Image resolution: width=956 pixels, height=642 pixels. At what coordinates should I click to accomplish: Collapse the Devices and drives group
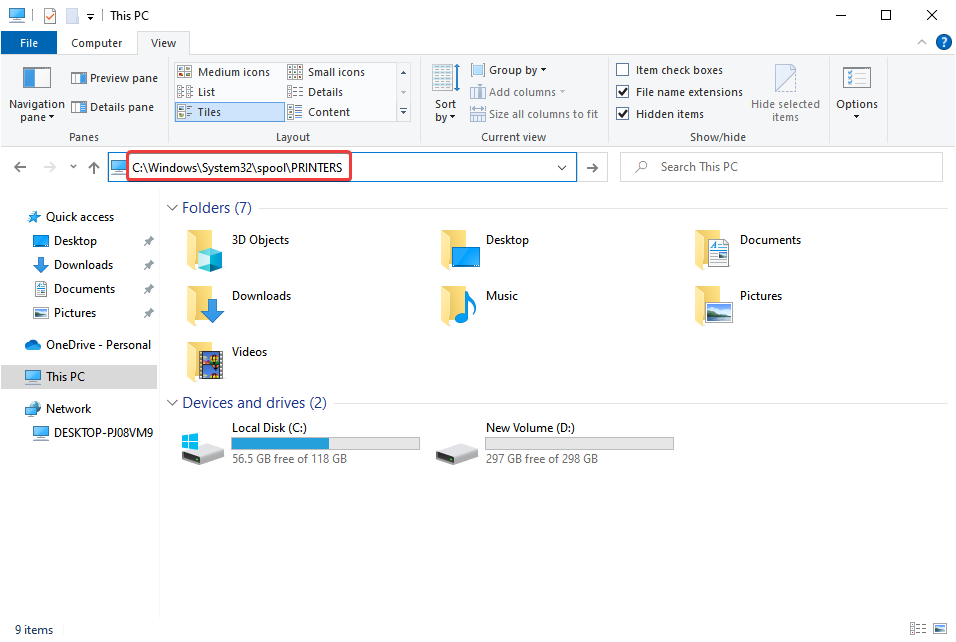click(172, 403)
